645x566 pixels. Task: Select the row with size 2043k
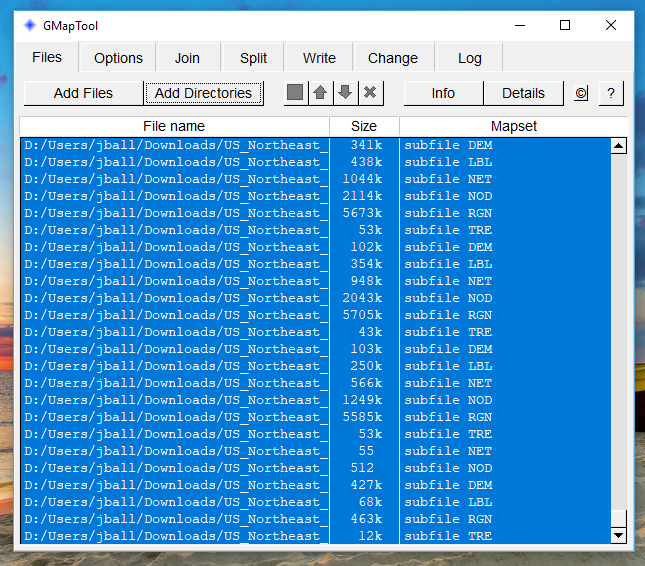pyautogui.click(x=316, y=298)
